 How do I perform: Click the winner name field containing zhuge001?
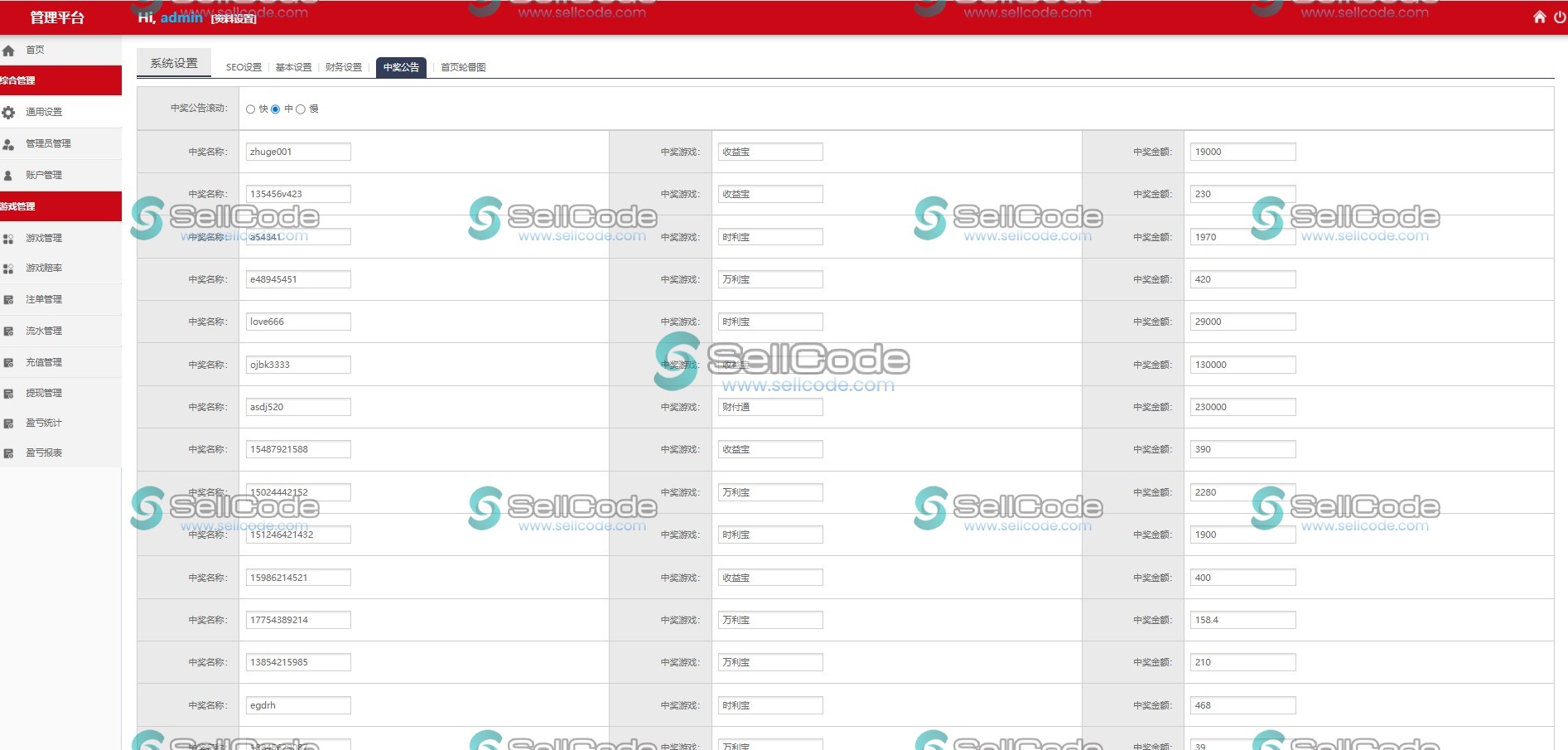(298, 152)
